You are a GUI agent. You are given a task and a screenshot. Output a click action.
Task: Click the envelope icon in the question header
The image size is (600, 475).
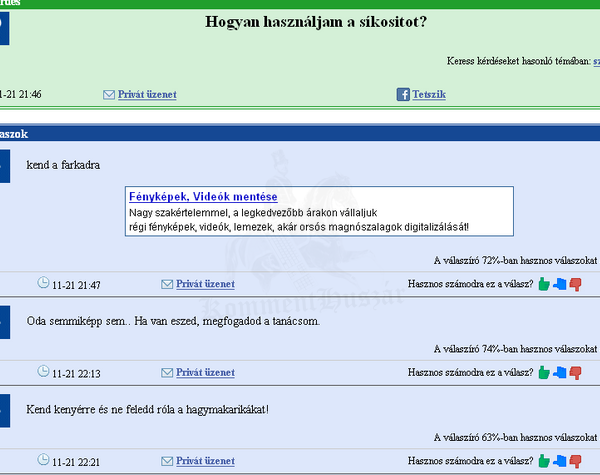click(x=109, y=95)
